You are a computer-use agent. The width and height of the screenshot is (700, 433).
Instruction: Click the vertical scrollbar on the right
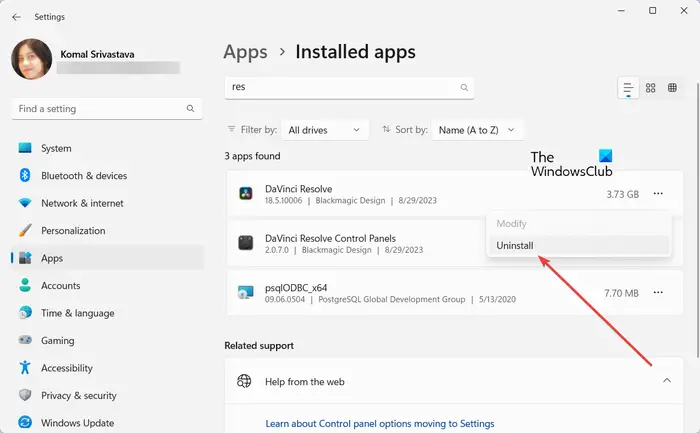pos(697,219)
